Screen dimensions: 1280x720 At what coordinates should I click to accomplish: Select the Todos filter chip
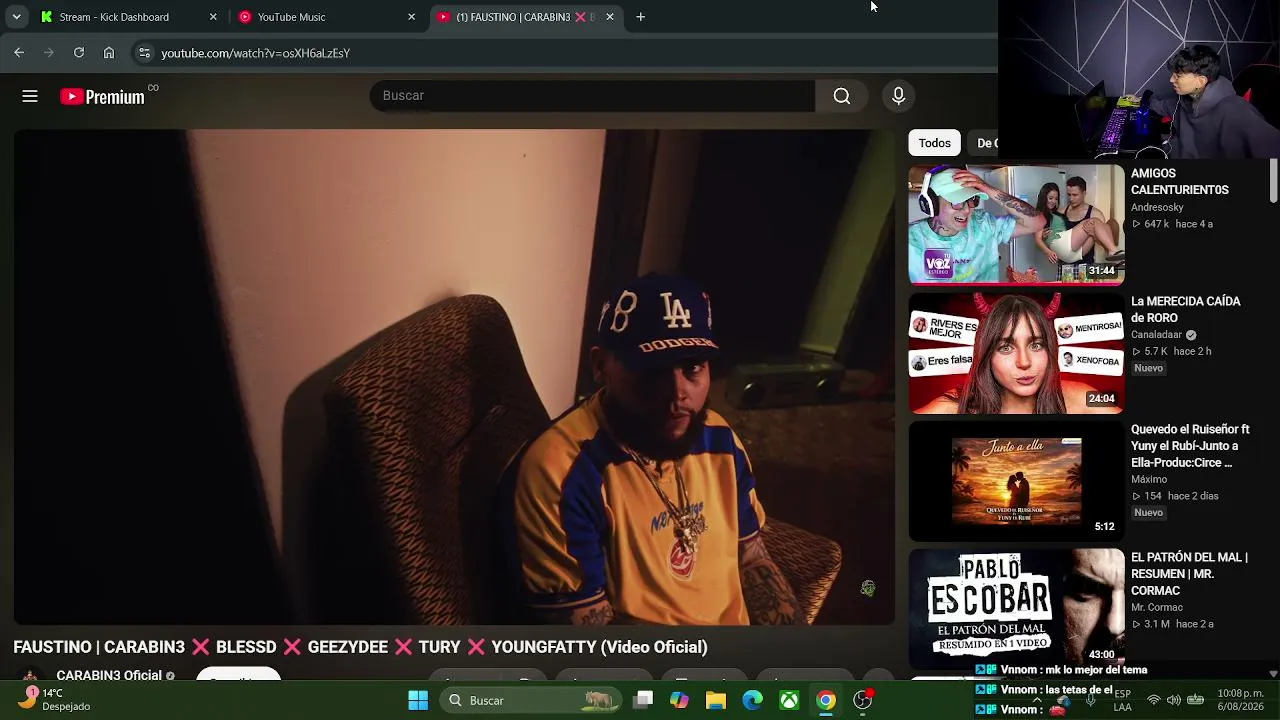coord(935,143)
